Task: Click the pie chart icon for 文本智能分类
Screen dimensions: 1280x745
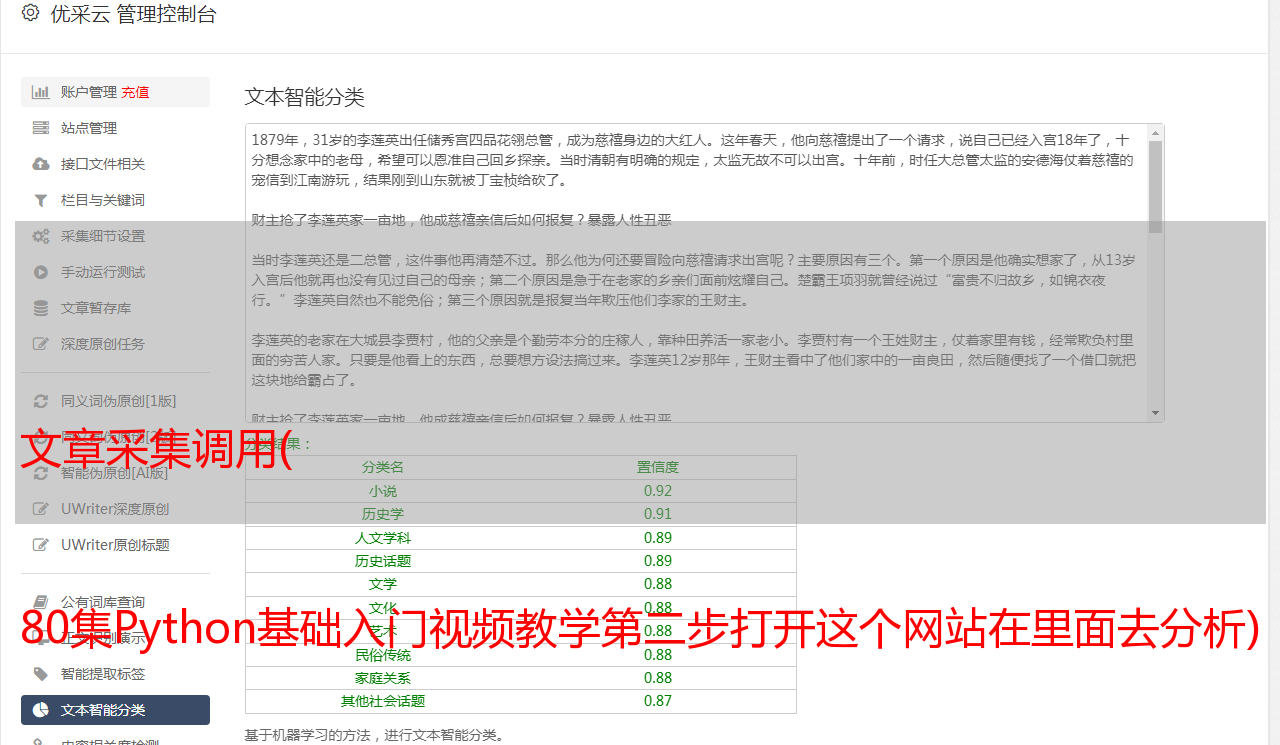Action: coord(41,710)
